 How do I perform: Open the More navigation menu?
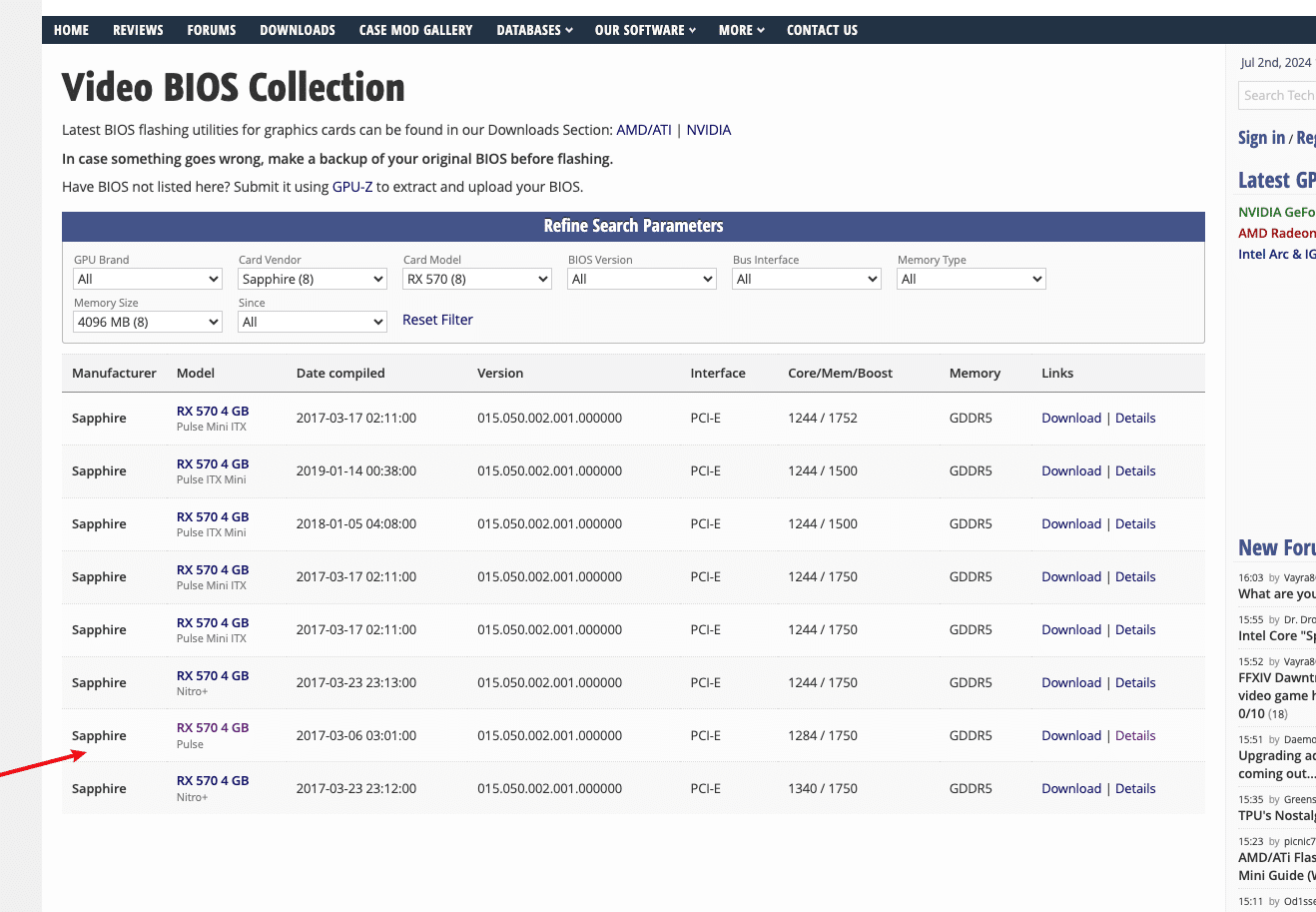741,30
